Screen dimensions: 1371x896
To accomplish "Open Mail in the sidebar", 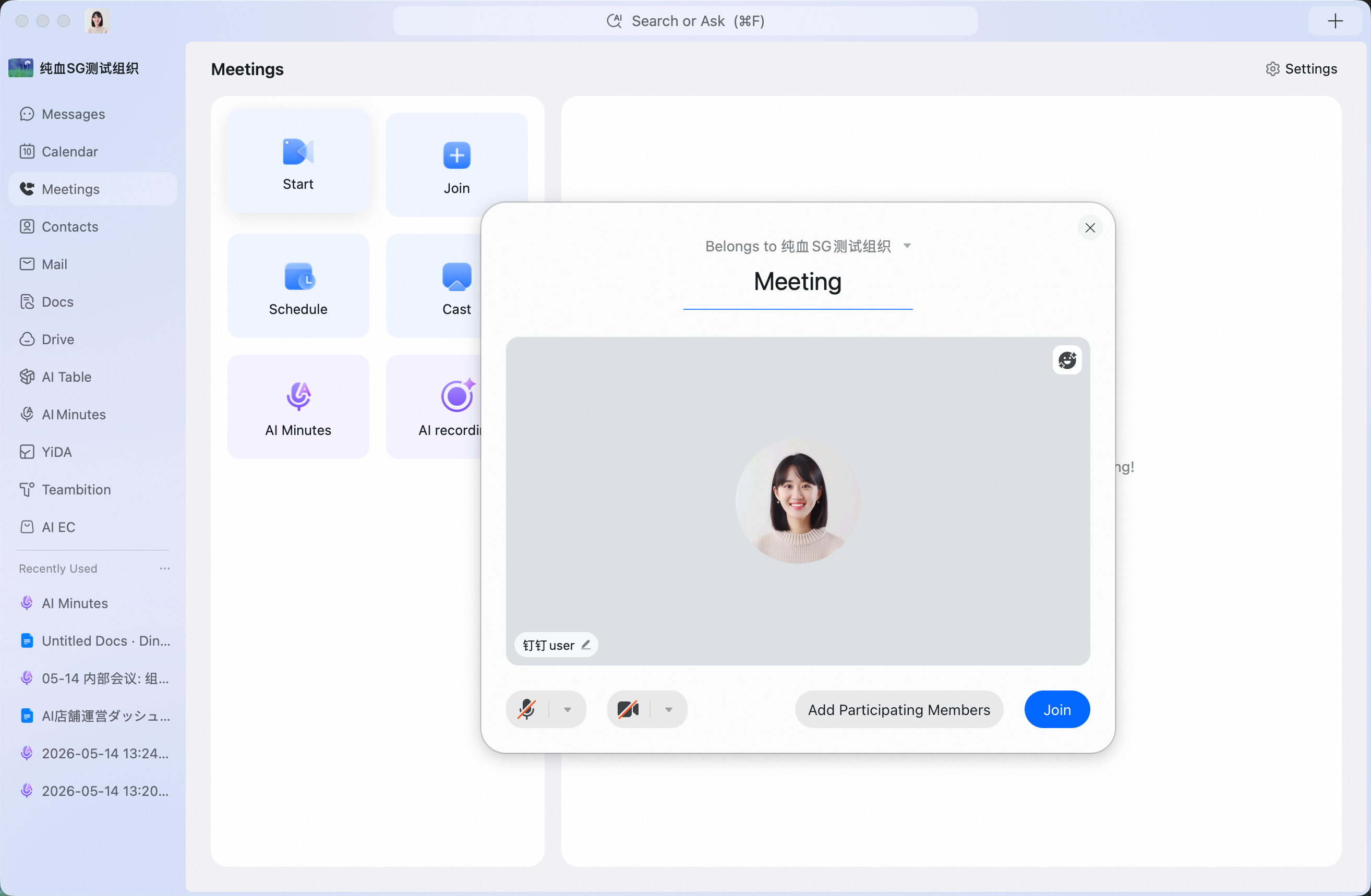I will tap(93, 264).
